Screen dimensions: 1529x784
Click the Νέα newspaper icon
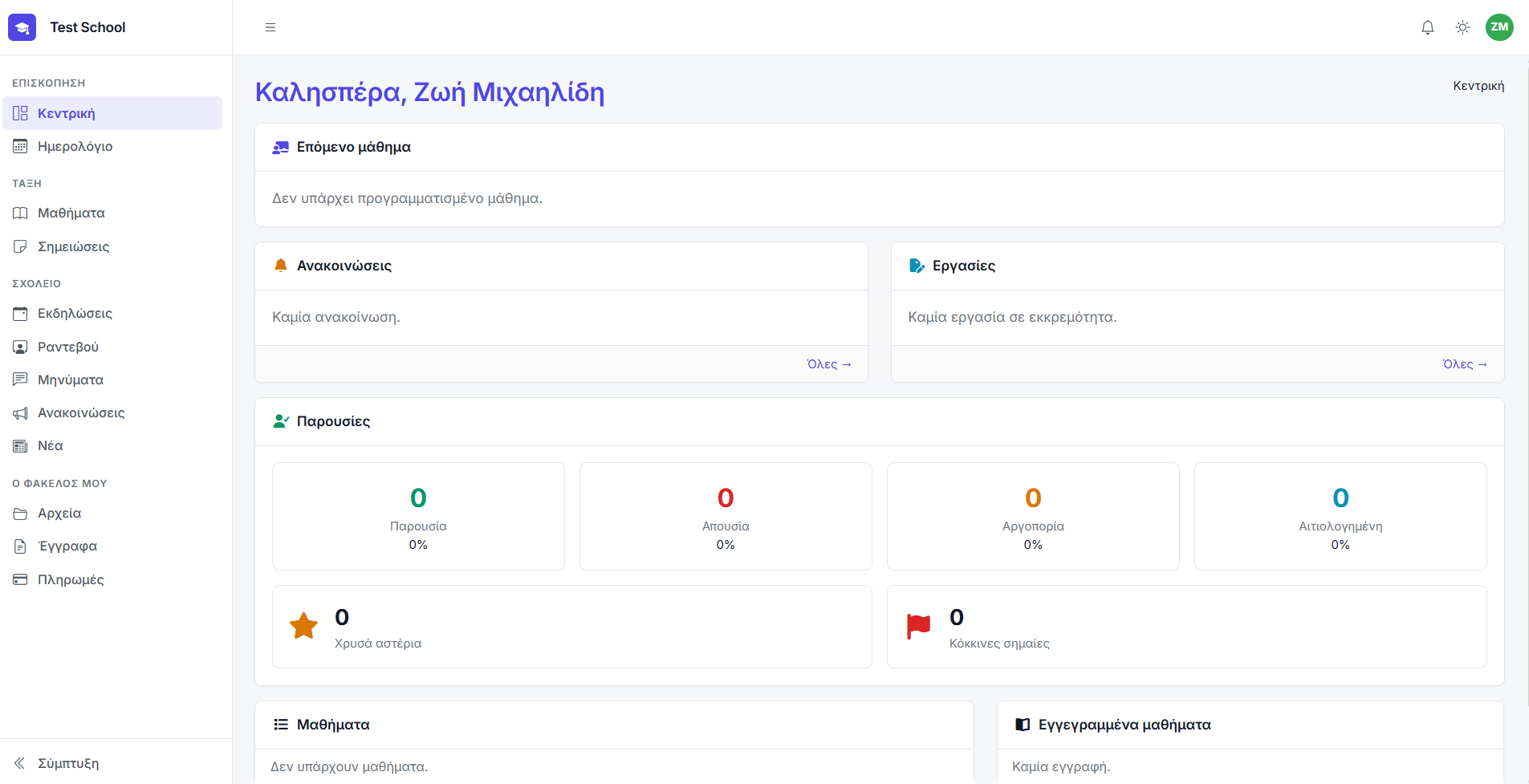20,446
